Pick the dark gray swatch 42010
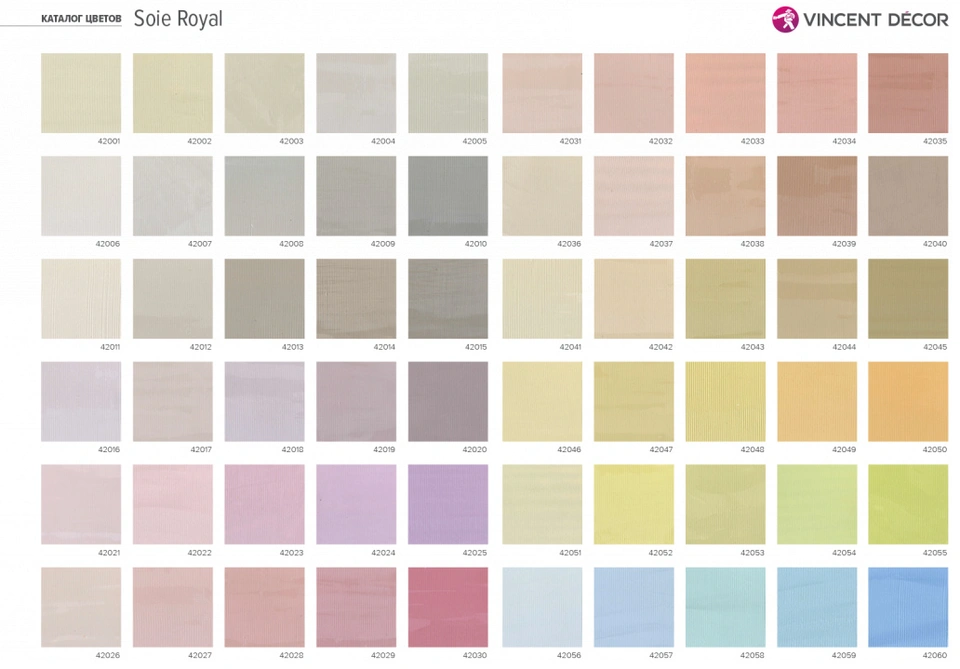 click(x=448, y=196)
